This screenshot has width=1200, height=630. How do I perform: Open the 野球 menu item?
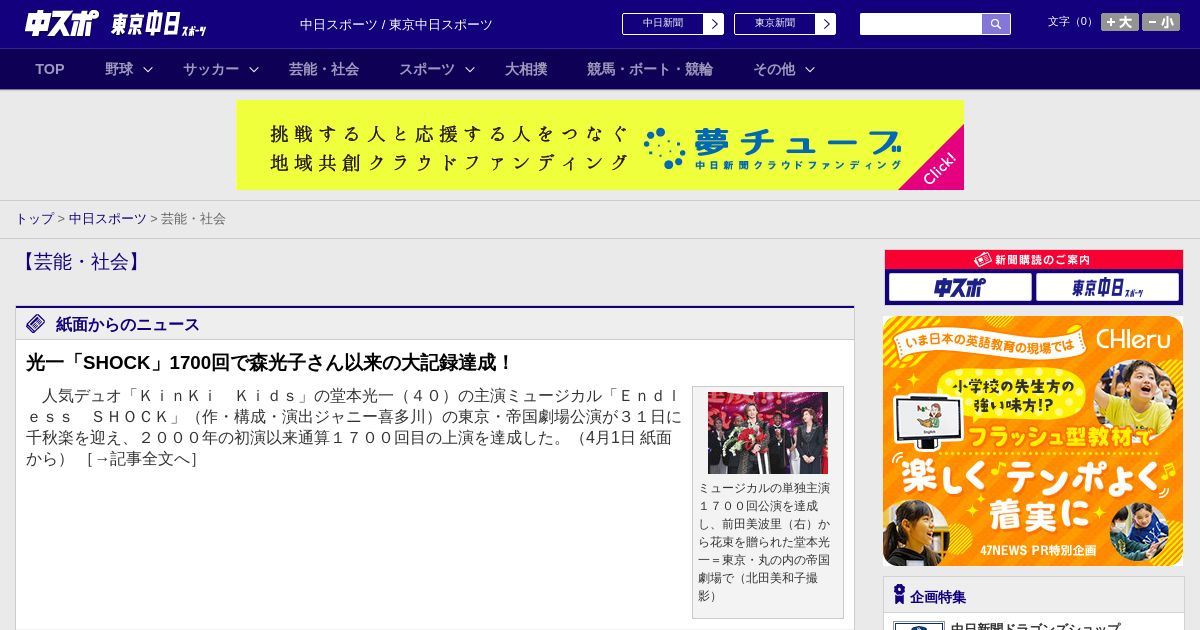coord(119,69)
